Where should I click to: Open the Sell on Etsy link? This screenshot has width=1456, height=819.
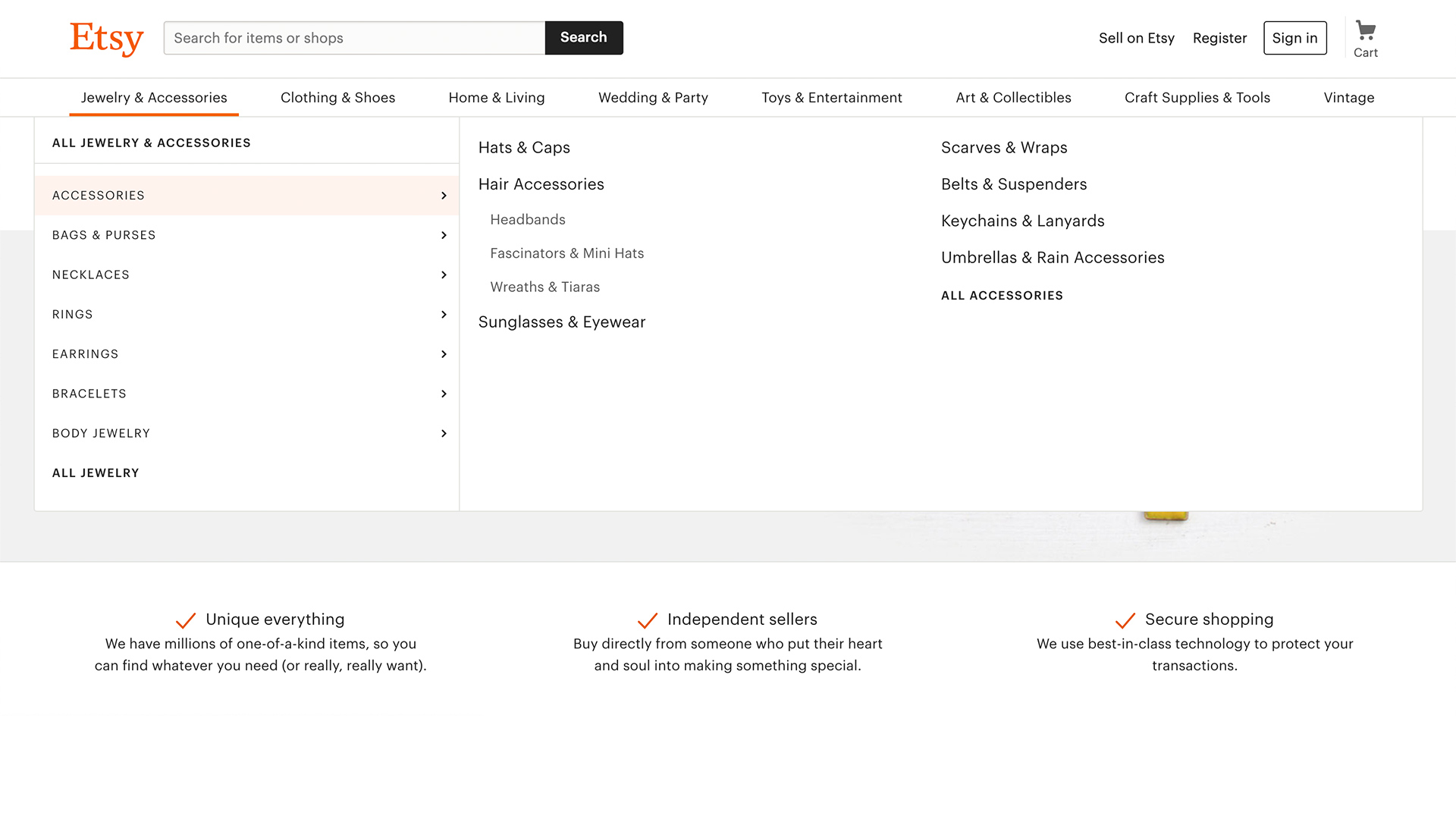(x=1136, y=38)
